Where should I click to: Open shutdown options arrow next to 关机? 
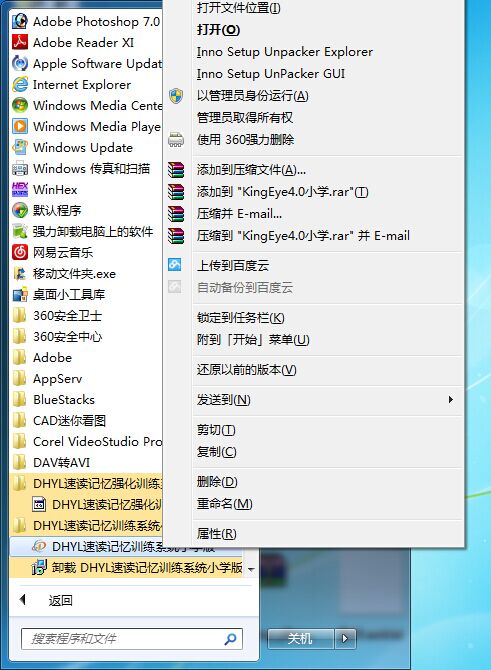pos(345,639)
